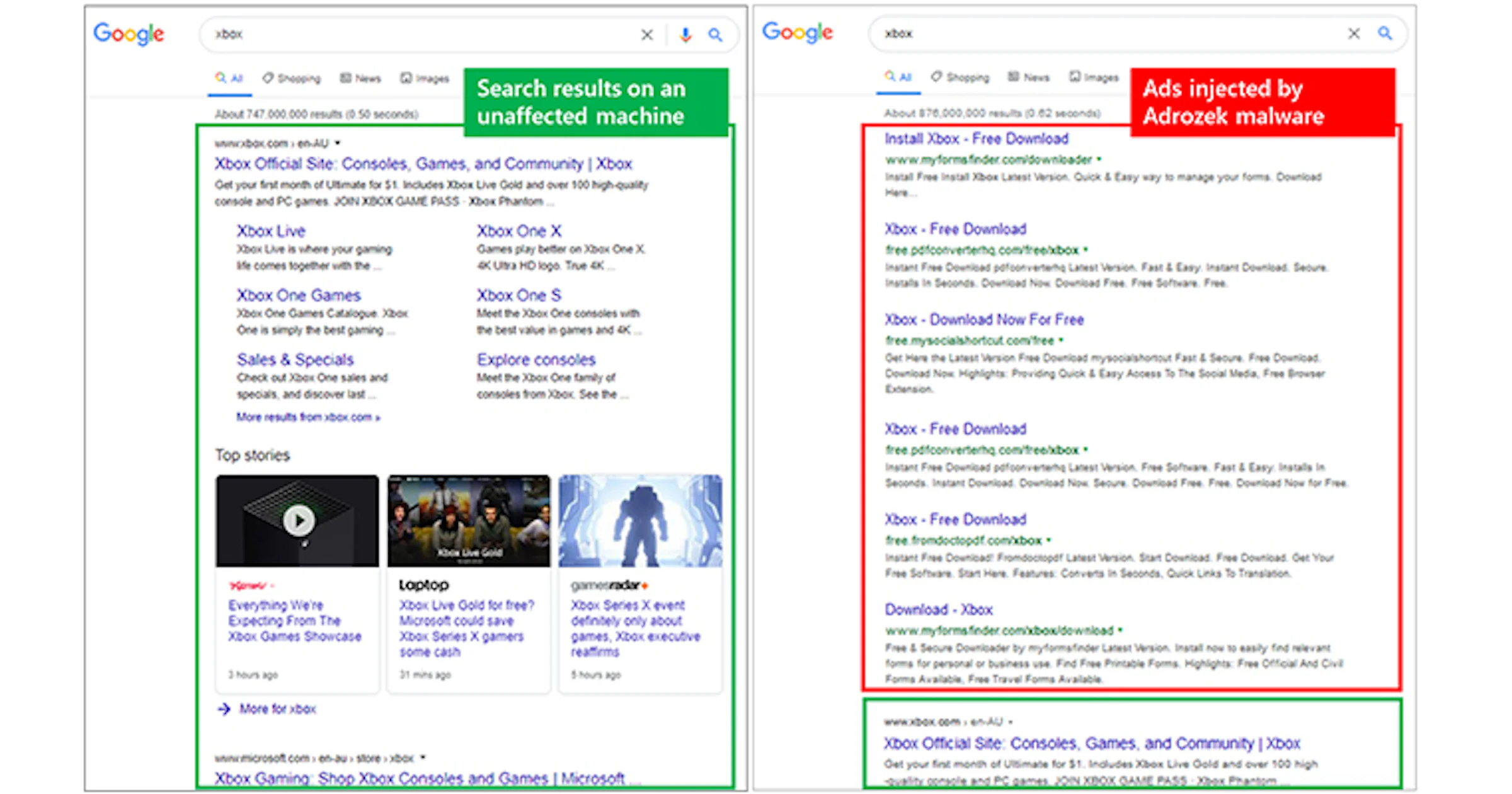Viewport: 1512px width, 794px height.
Task: Open the Sales & Specials sitelink
Action: (x=295, y=360)
